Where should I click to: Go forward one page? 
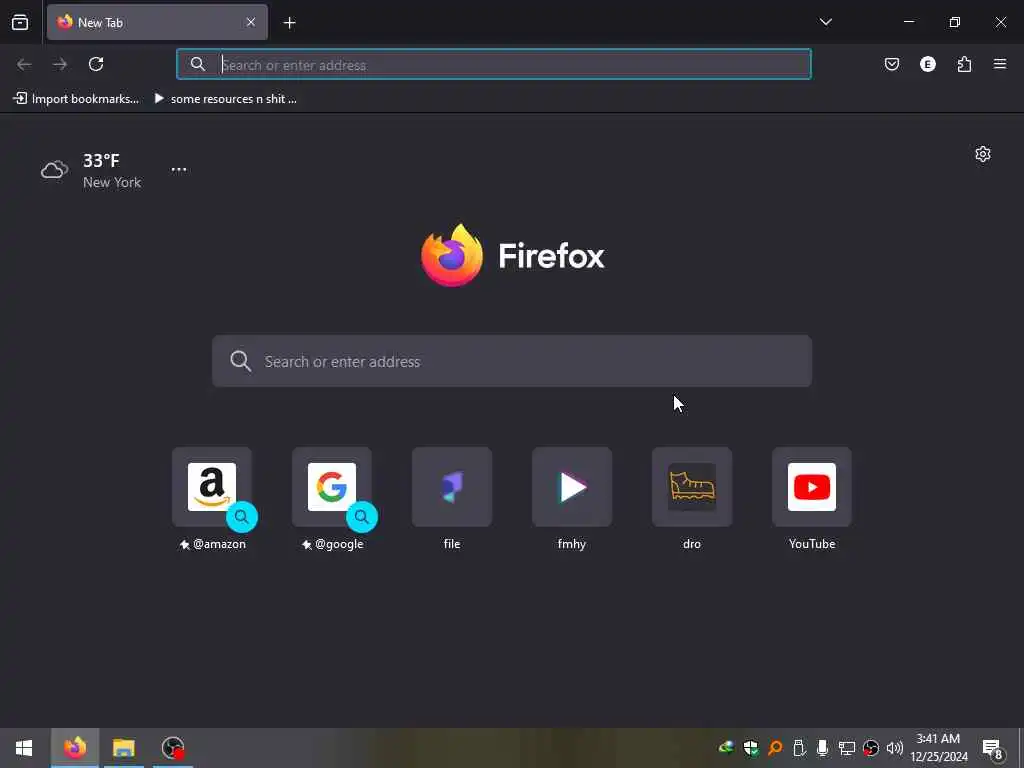[60, 64]
